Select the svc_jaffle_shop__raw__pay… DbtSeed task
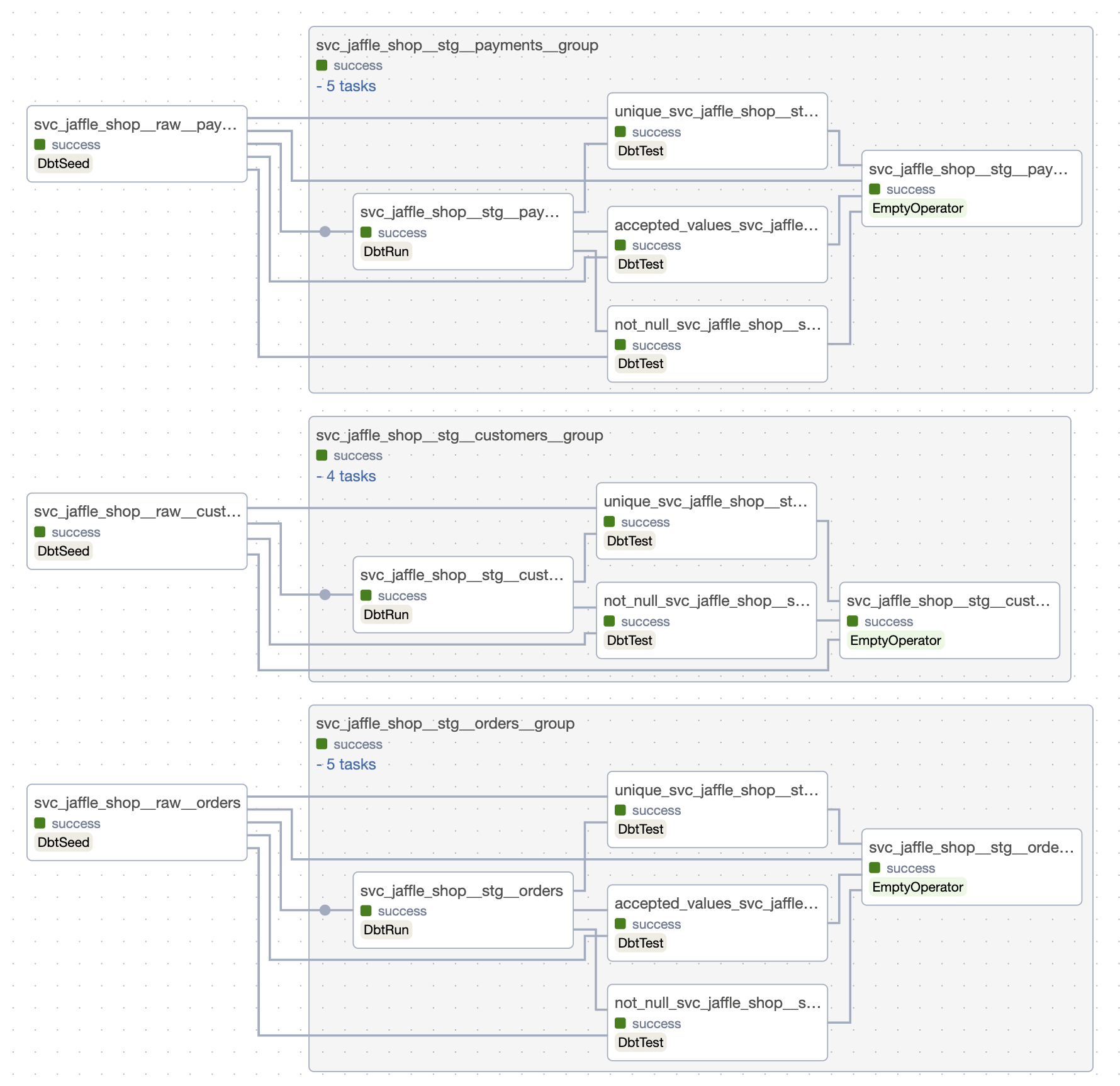This screenshot has height=1086, width=1120. click(x=137, y=143)
